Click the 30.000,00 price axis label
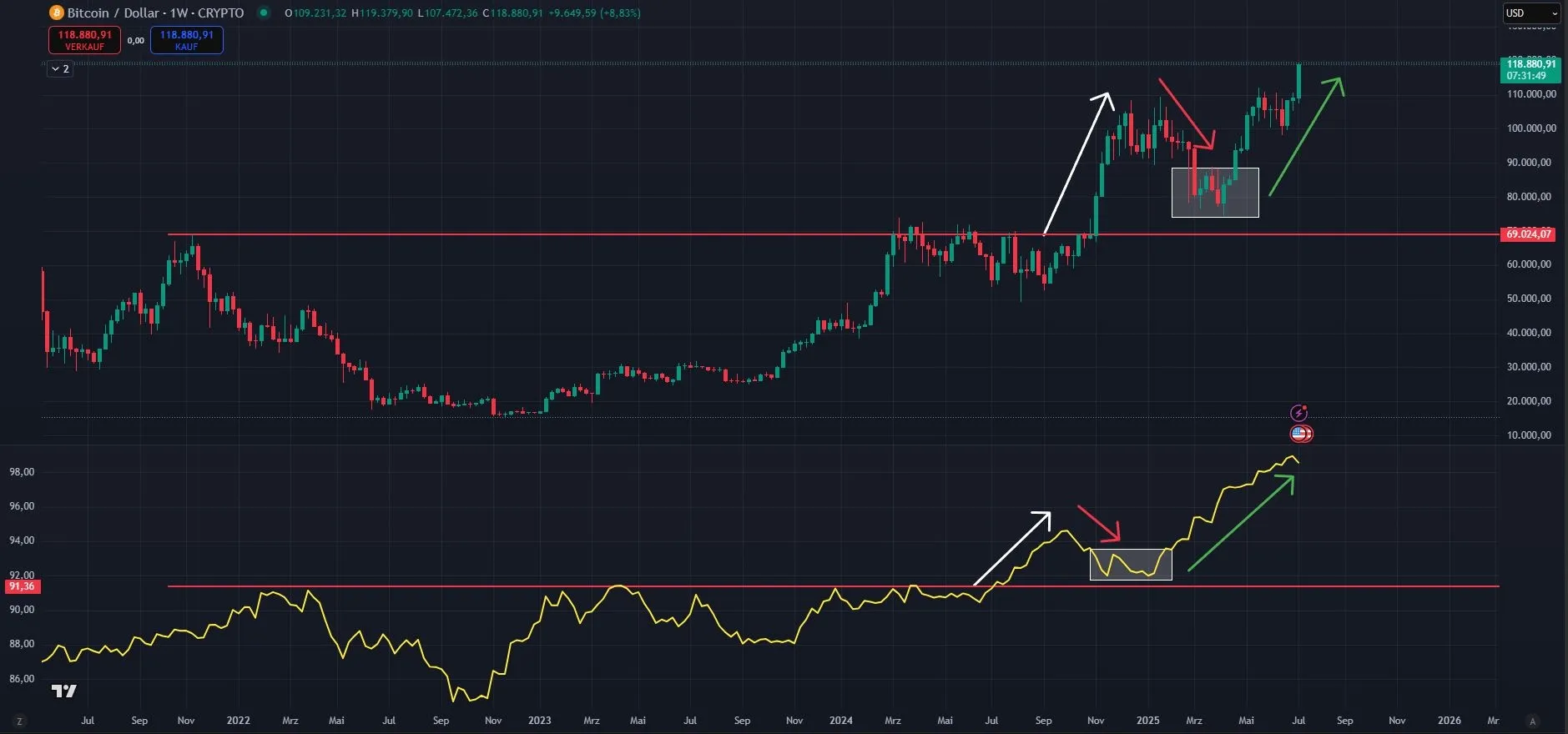Screen dimensions: 1568x734 coord(1530,367)
